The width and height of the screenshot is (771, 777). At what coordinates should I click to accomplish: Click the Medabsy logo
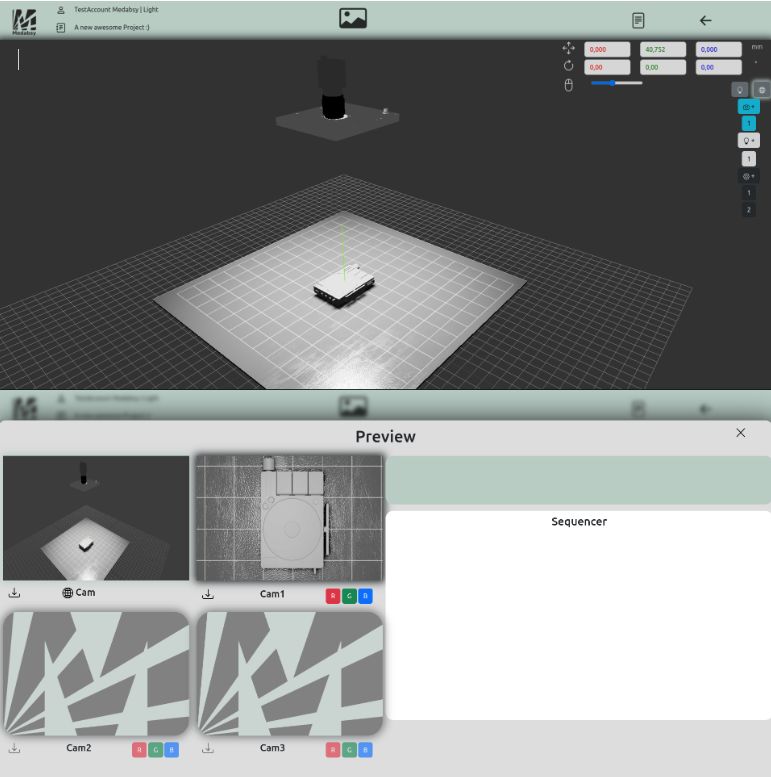coord(24,21)
